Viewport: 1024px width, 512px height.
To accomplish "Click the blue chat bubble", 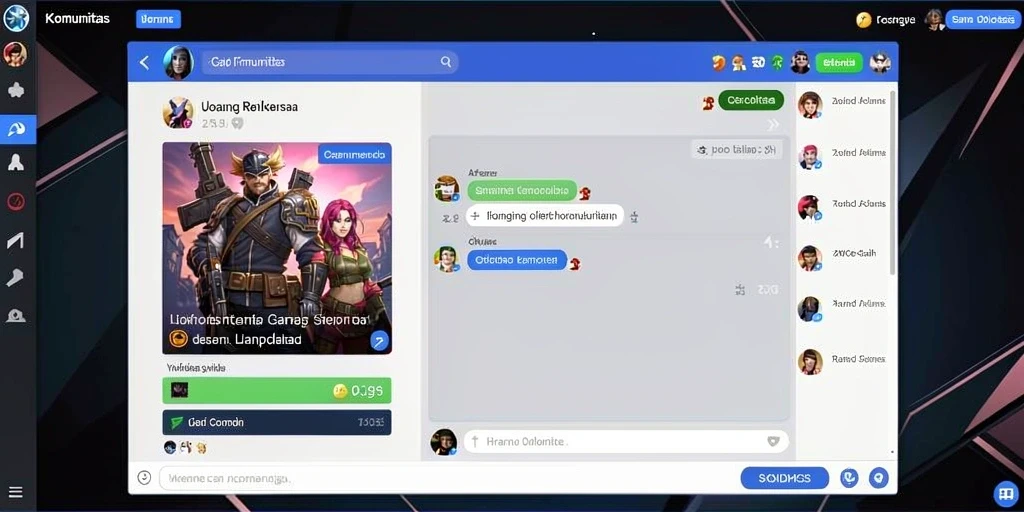I will click(517, 260).
